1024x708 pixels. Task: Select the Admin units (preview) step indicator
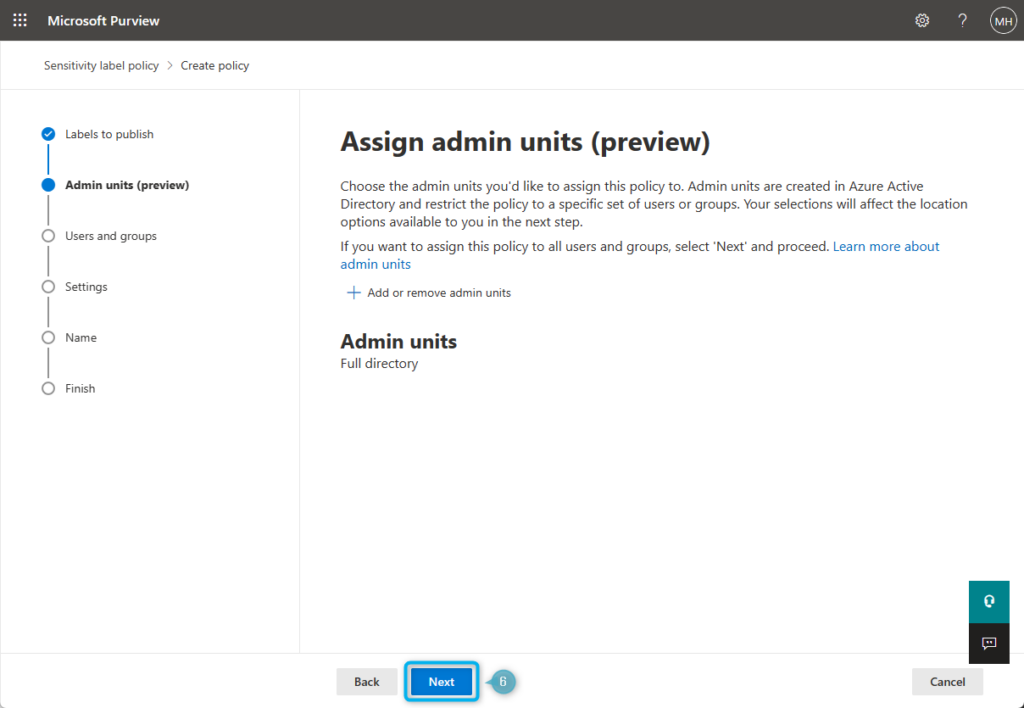click(x=47, y=184)
